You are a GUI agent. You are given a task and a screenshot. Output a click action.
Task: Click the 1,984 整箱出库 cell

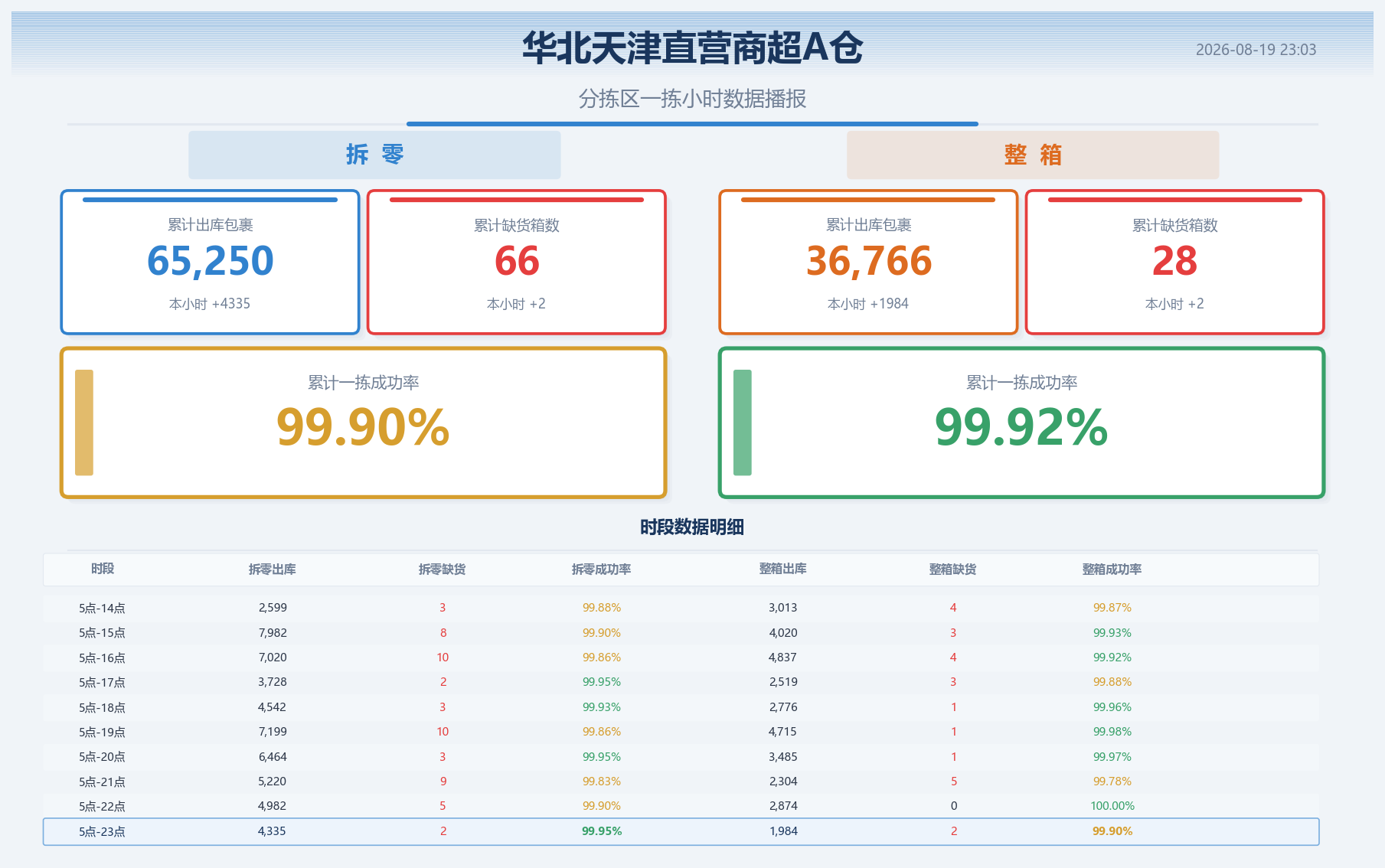[x=783, y=831]
